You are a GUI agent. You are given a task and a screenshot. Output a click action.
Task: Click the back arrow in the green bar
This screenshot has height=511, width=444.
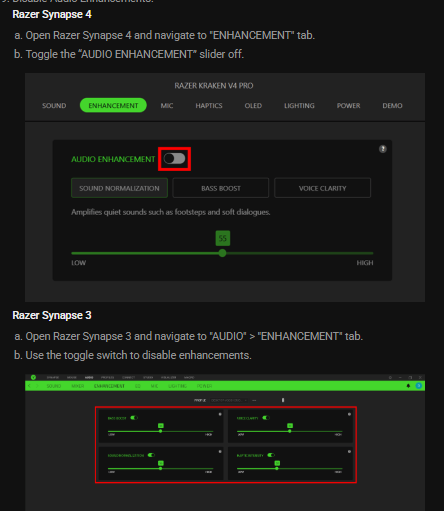[29, 386]
